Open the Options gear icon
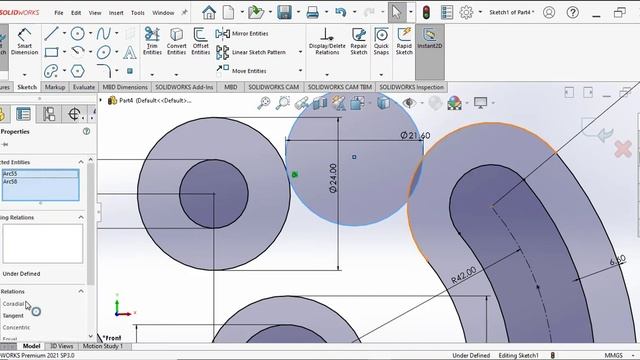640x360 pixels. coord(466,12)
